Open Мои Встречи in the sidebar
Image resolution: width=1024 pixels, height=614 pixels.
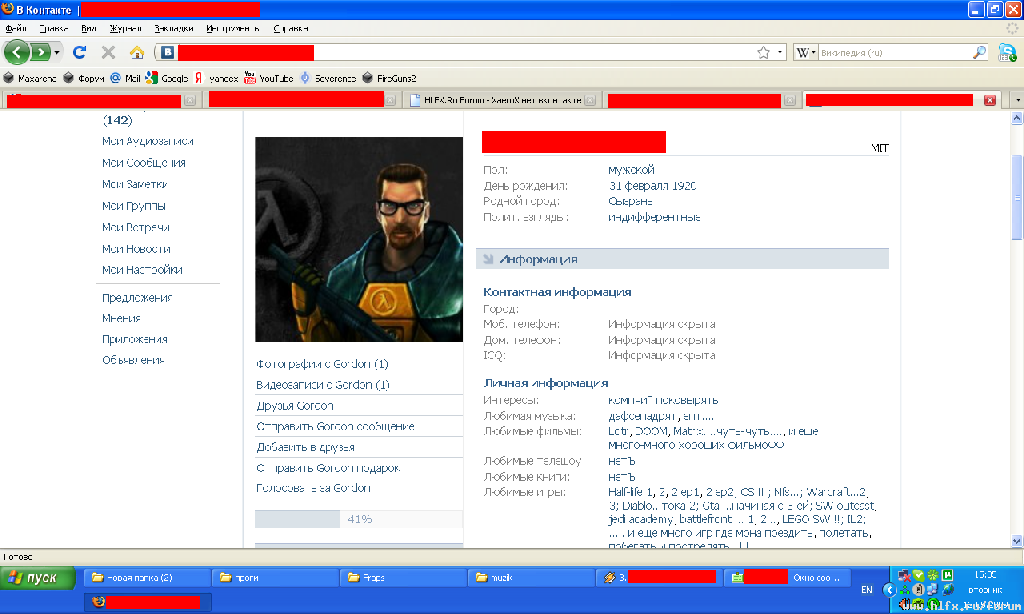point(136,227)
